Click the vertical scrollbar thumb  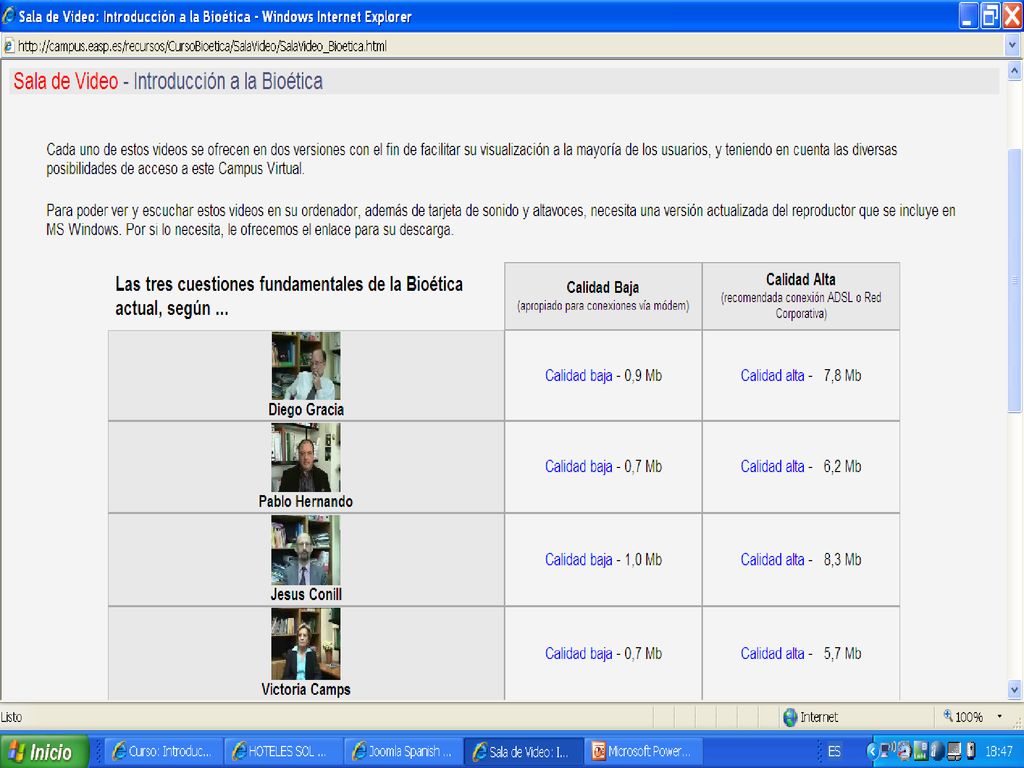1014,281
